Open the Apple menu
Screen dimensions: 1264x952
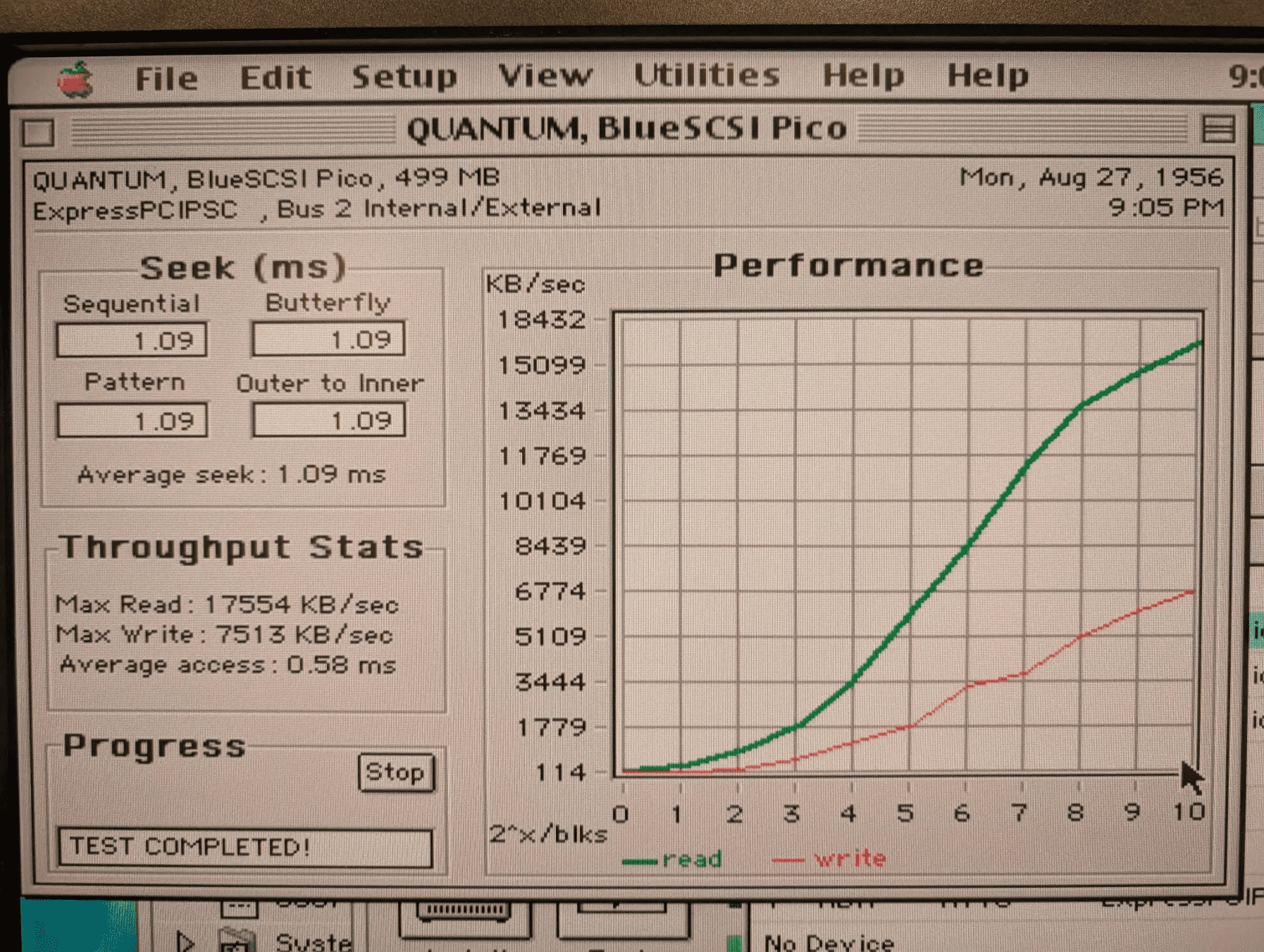pos(75,79)
